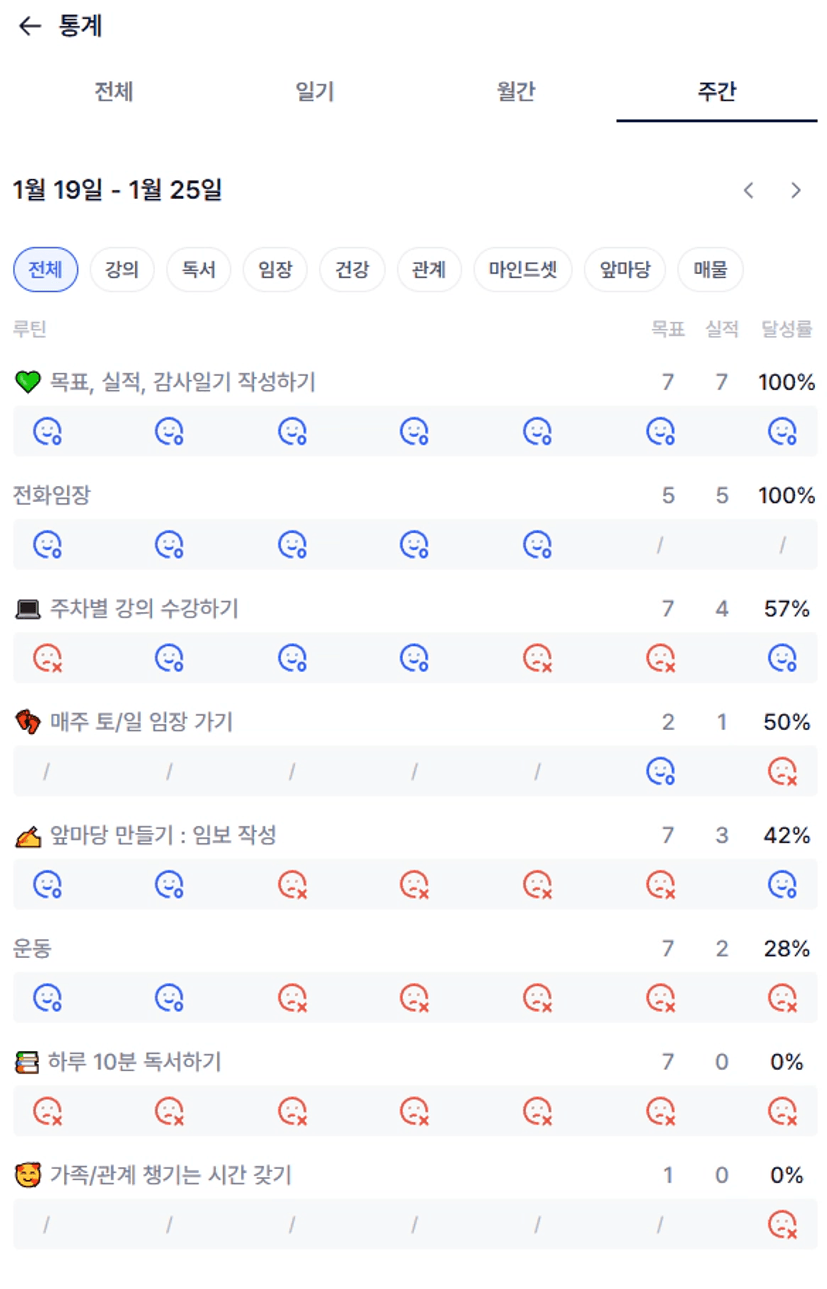Click writing hand icon of 앞마당 만들기

(x=28, y=836)
